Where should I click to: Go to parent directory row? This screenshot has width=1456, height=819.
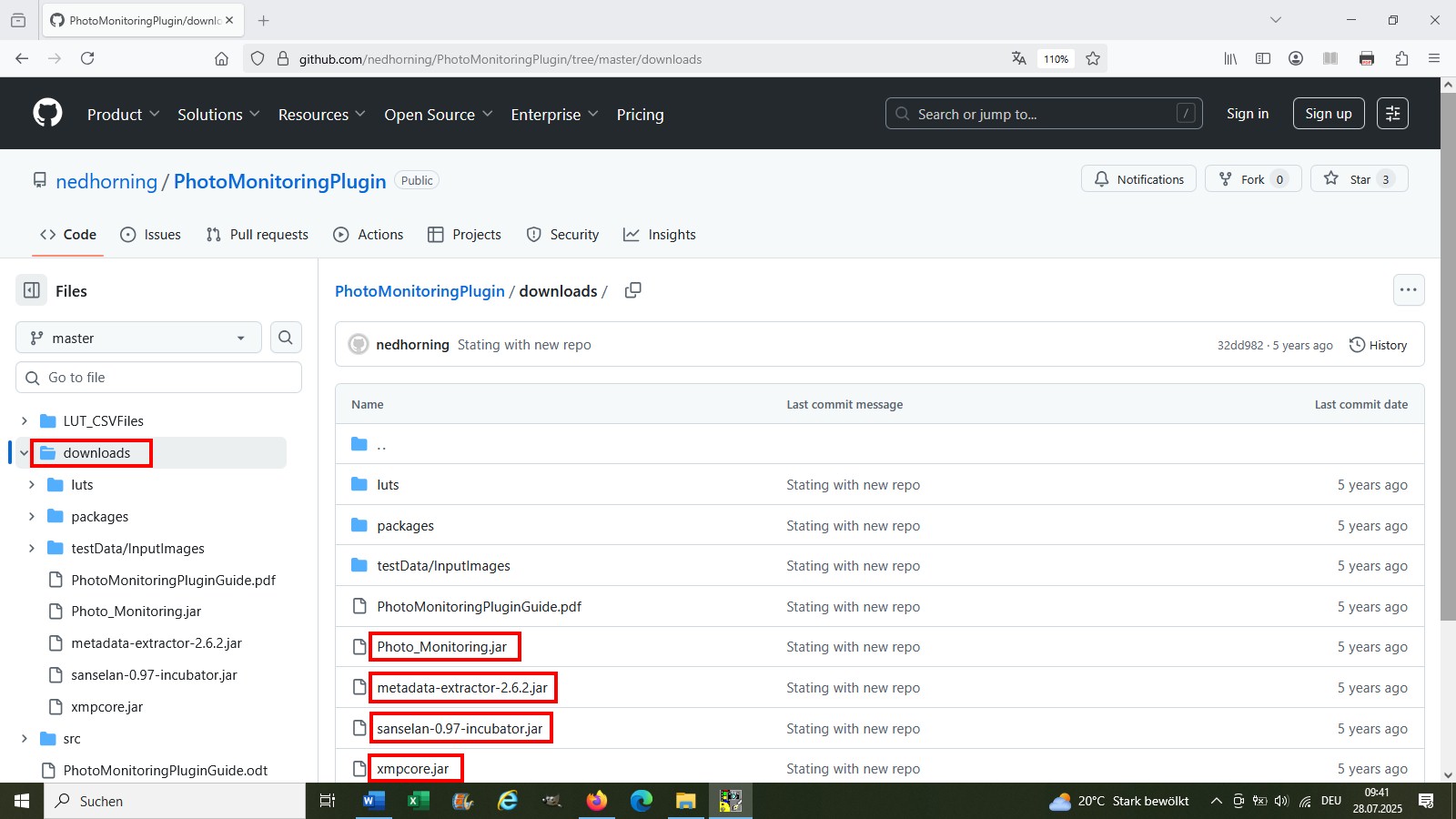tap(879, 444)
